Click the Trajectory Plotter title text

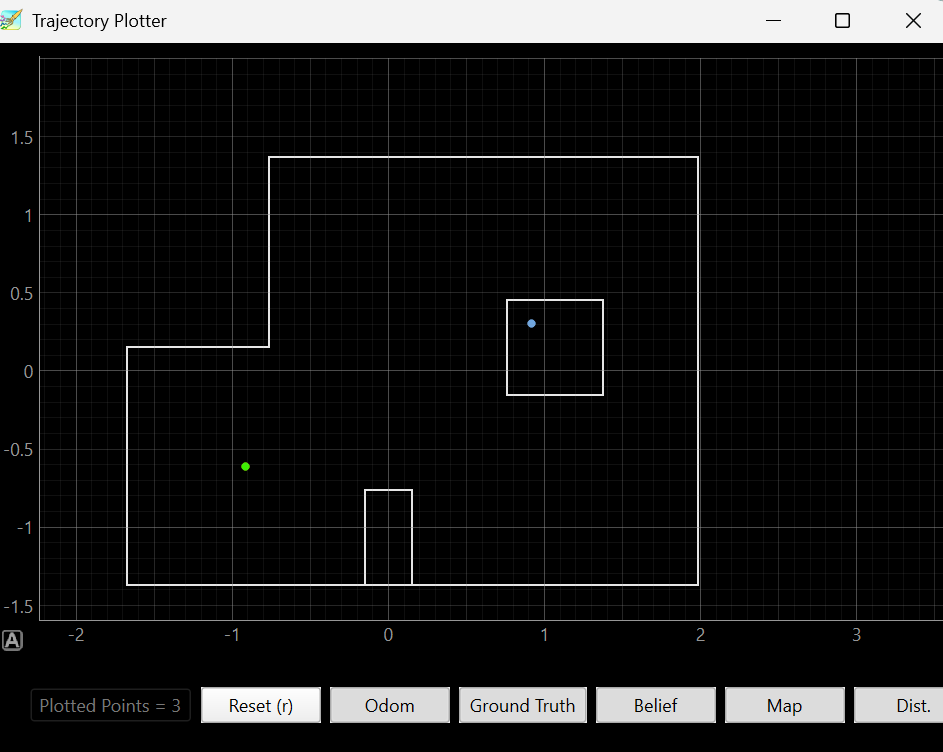pos(99,20)
